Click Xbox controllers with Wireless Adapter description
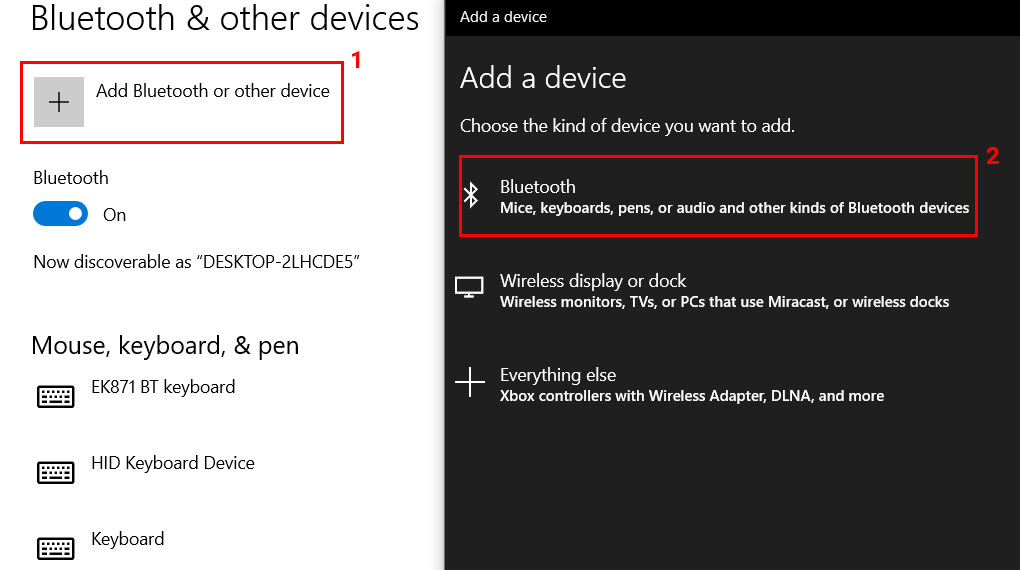 point(691,396)
